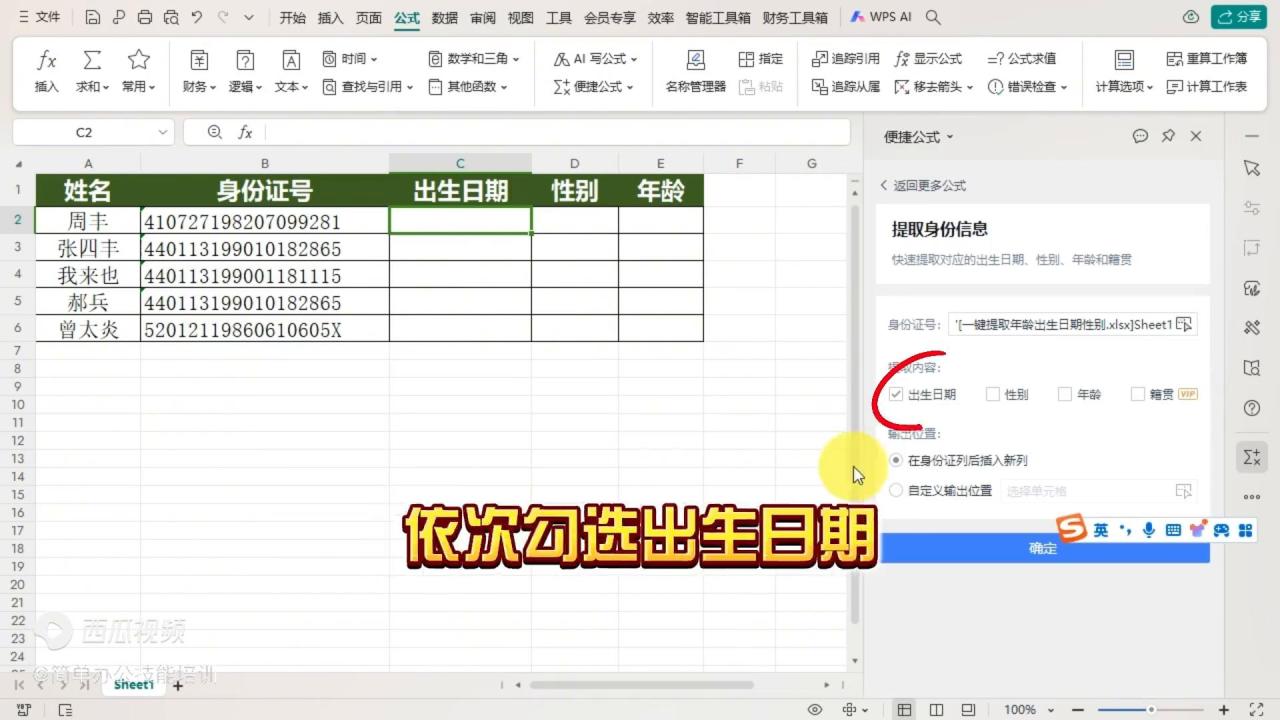Image resolution: width=1280 pixels, height=720 pixels.
Task: Expand the Name Box dropdown arrow
Action: 163,132
